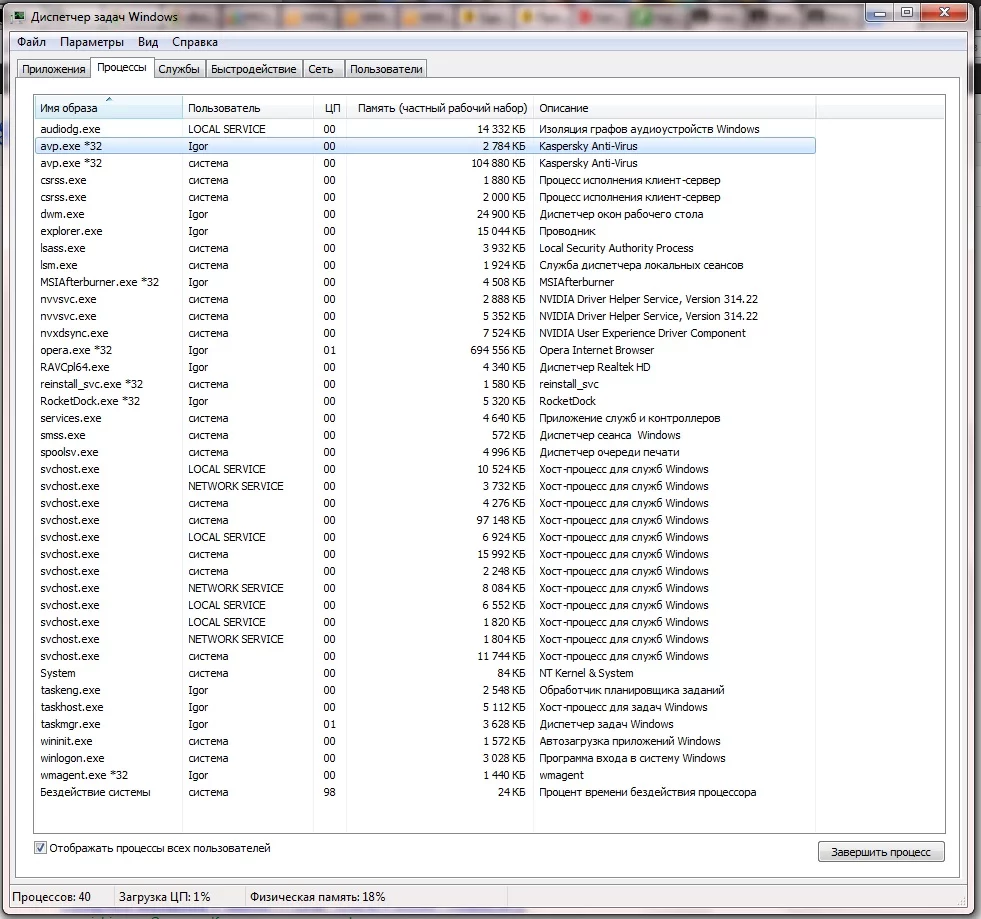Open the Справка menu
The height and width of the screenshot is (919, 981).
pyautogui.click(x=194, y=42)
